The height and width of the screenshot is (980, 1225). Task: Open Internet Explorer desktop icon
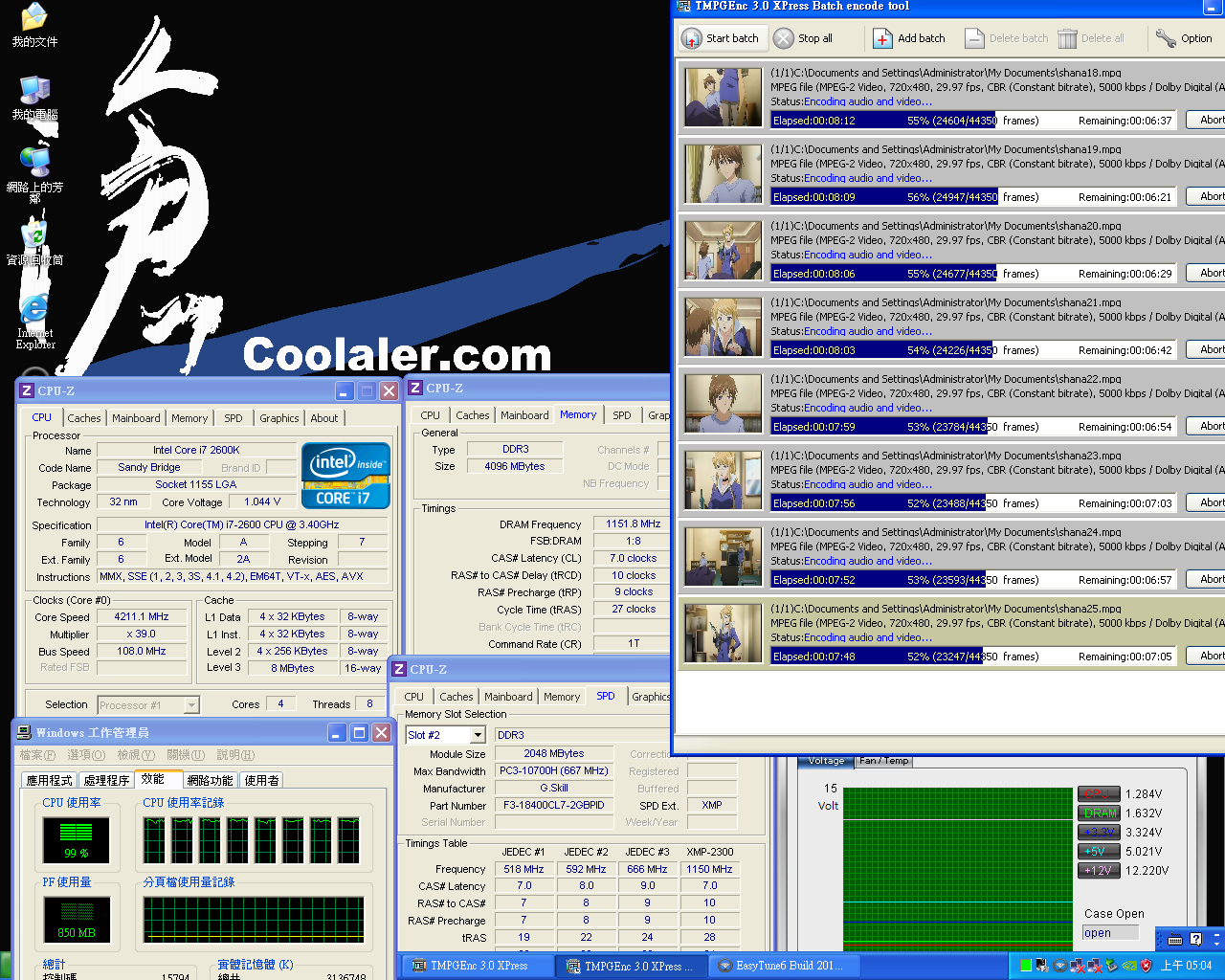tap(34, 321)
